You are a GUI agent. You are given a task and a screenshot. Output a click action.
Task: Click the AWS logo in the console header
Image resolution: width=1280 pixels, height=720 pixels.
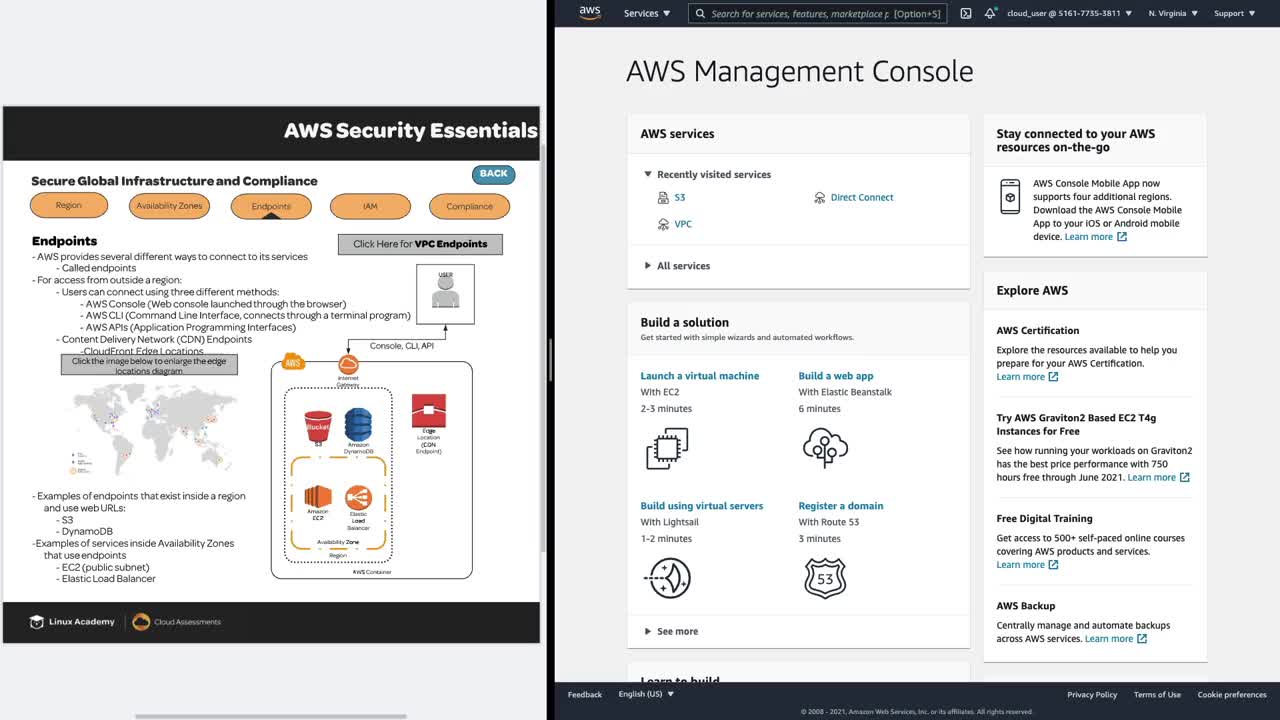590,13
